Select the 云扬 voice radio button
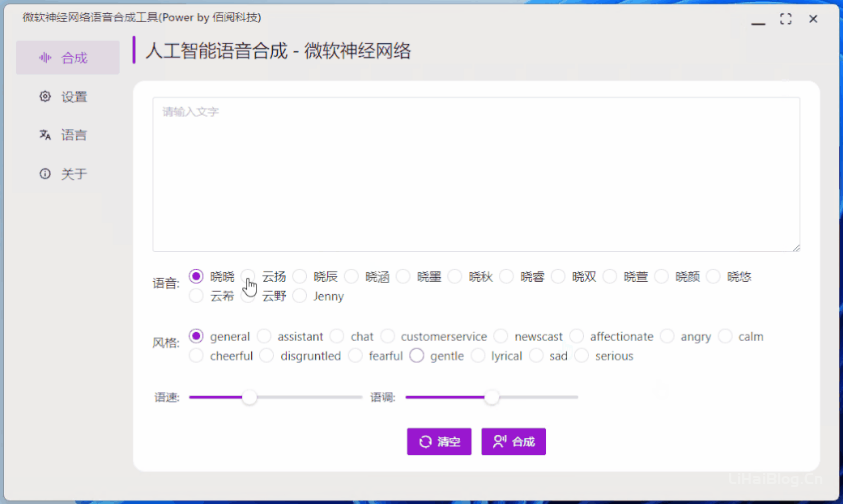This screenshot has width=843, height=504. tap(248, 276)
